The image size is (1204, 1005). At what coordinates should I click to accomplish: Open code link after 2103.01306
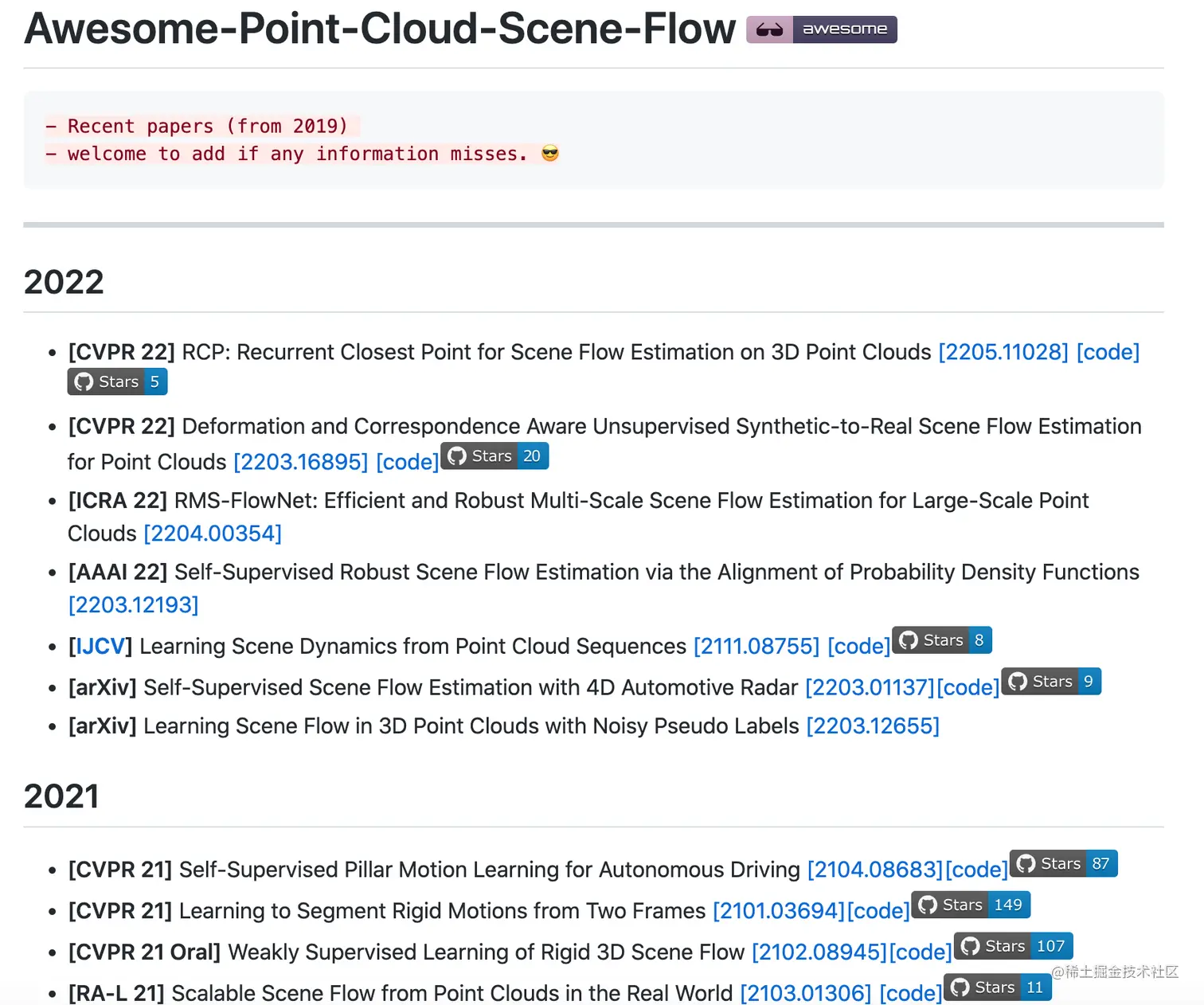coord(911,993)
